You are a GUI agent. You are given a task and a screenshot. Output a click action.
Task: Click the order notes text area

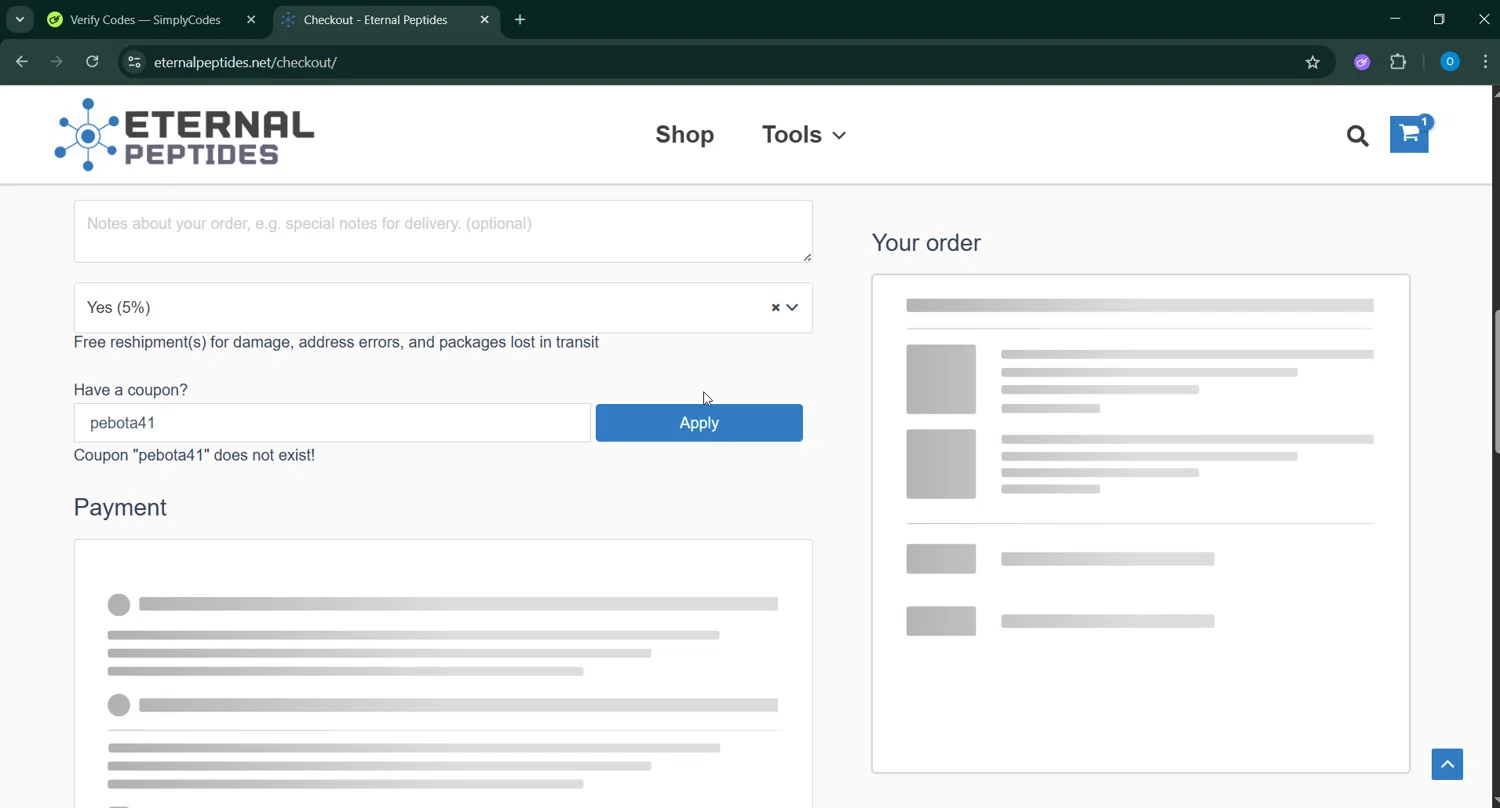click(x=443, y=231)
